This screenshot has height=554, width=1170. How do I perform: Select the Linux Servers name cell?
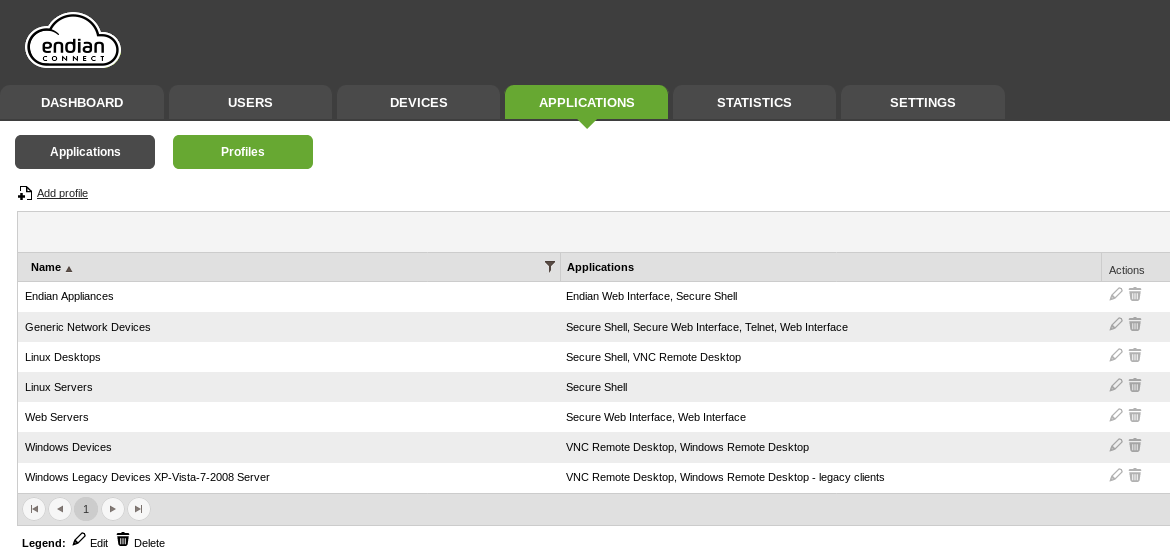(289, 388)
